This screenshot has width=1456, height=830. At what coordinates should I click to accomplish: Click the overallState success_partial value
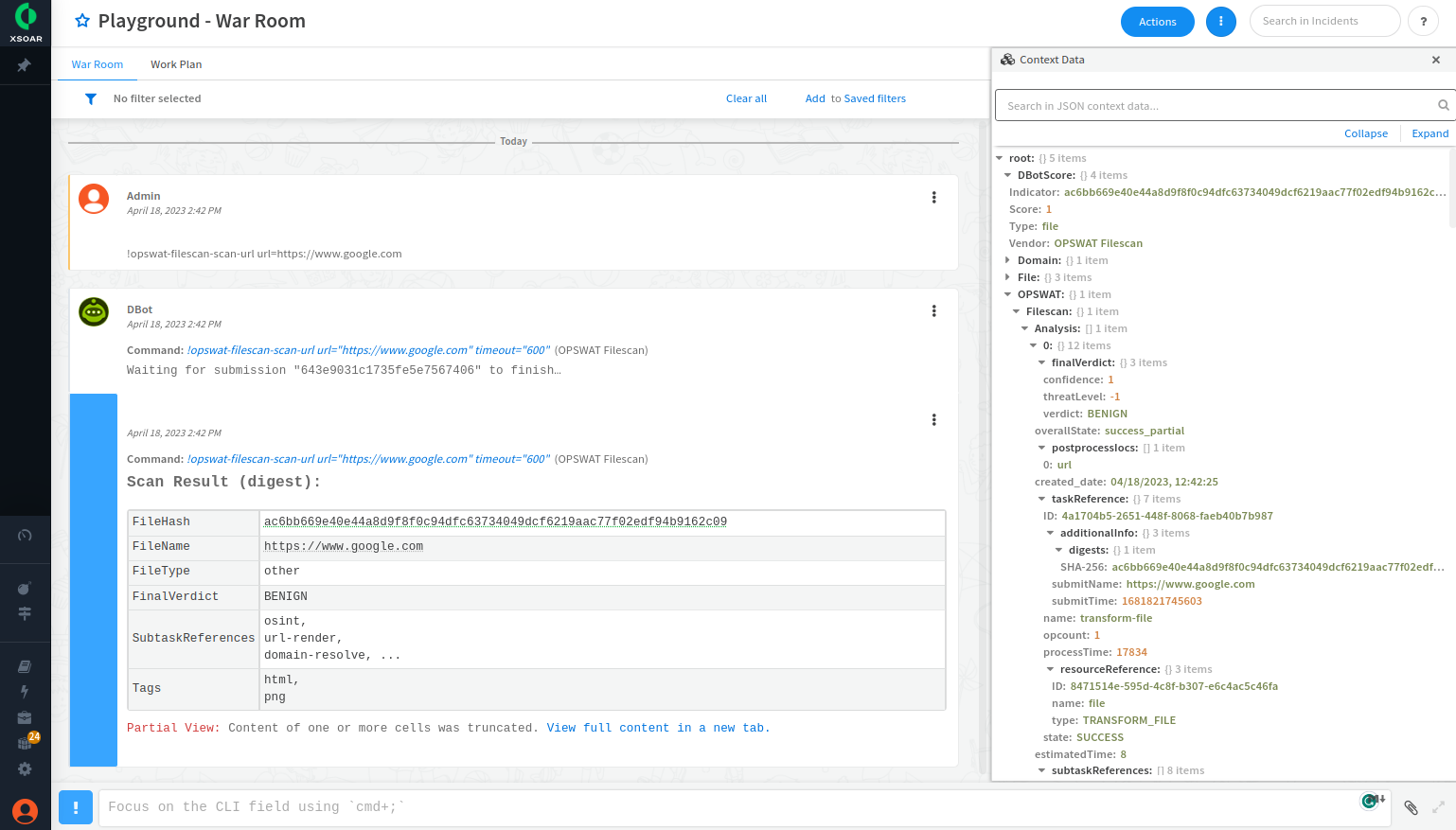(1145, 431)
